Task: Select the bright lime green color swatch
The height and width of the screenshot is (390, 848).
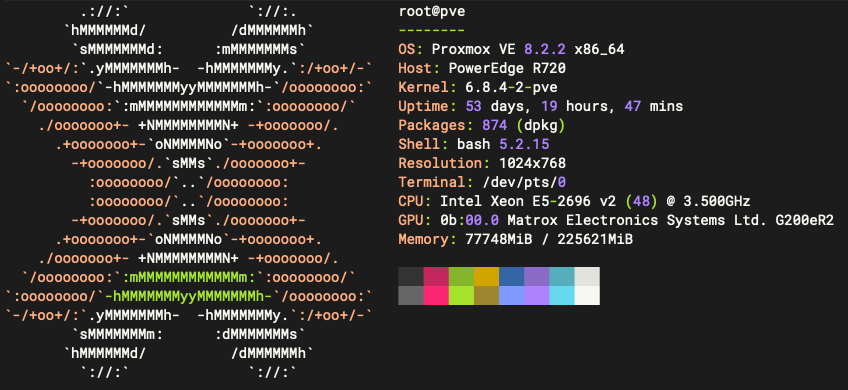Action: [x=461, y=295]
